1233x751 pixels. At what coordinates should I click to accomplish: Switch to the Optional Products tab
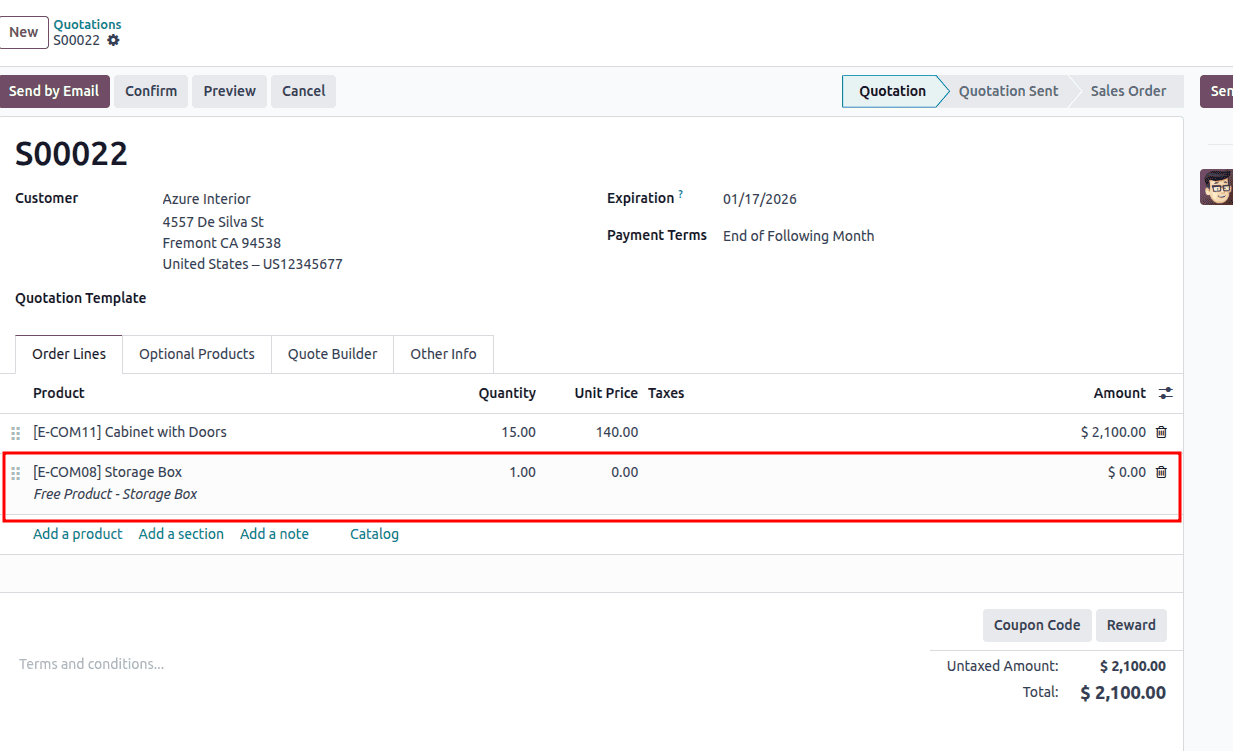[x=196, y=353]
